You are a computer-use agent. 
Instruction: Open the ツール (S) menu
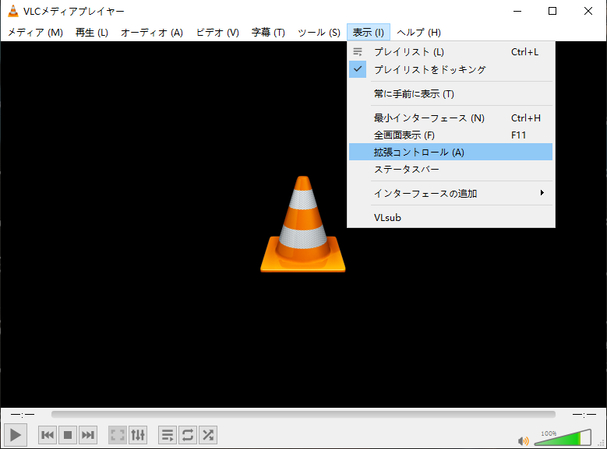coord(319,33)
